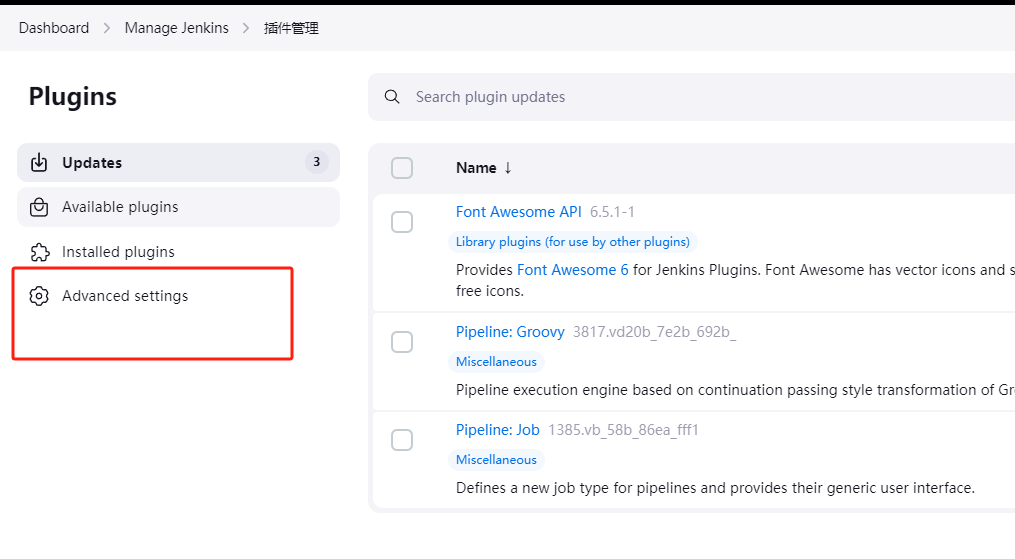This screenshot has width=1015, height=559.
Task: Click Miscellaneous tag under Pipeline: Groovy
Action: tap(496, 362)
